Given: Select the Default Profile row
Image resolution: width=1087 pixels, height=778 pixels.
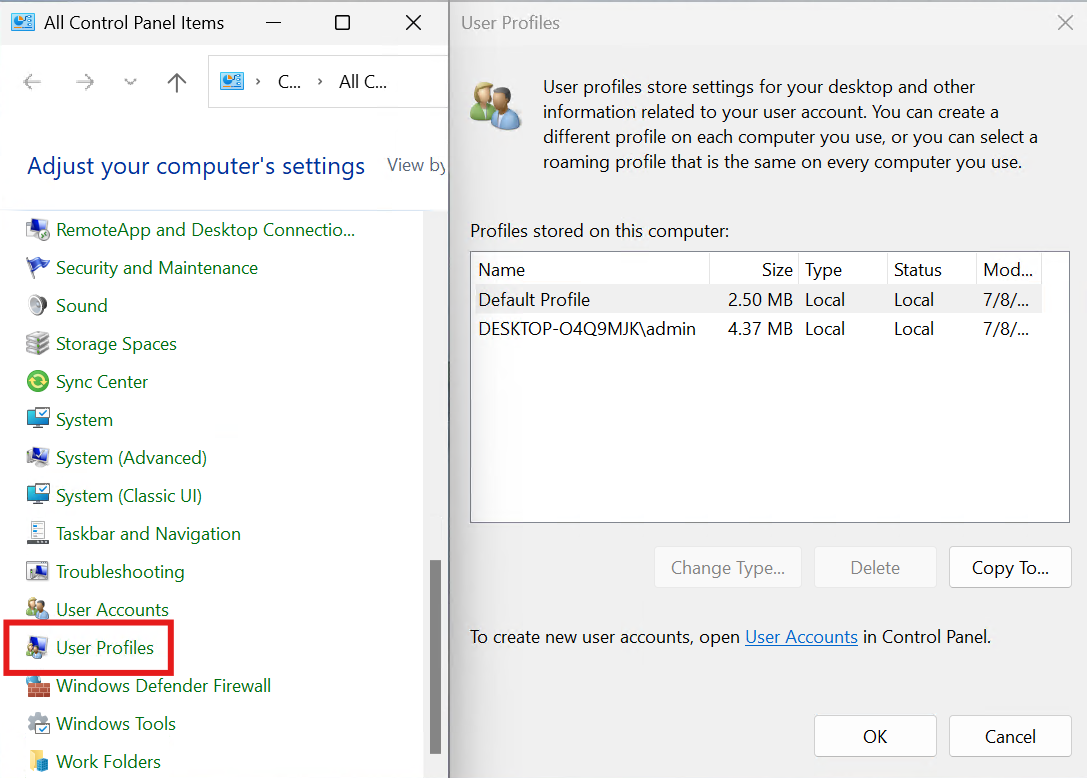Looking at the screenshot, I should pyautogui.click(x=757, y=300).
